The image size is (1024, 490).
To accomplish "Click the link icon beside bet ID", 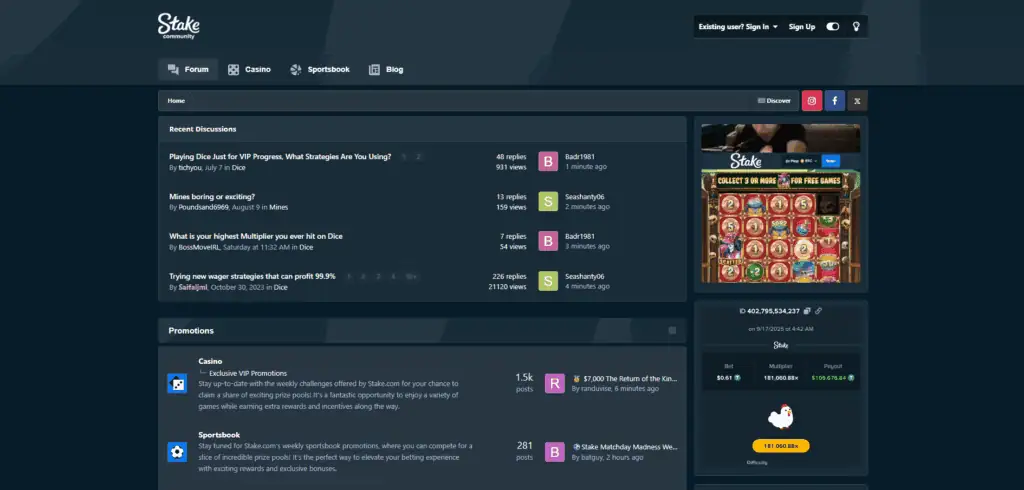I will click(x=819, y=311).
